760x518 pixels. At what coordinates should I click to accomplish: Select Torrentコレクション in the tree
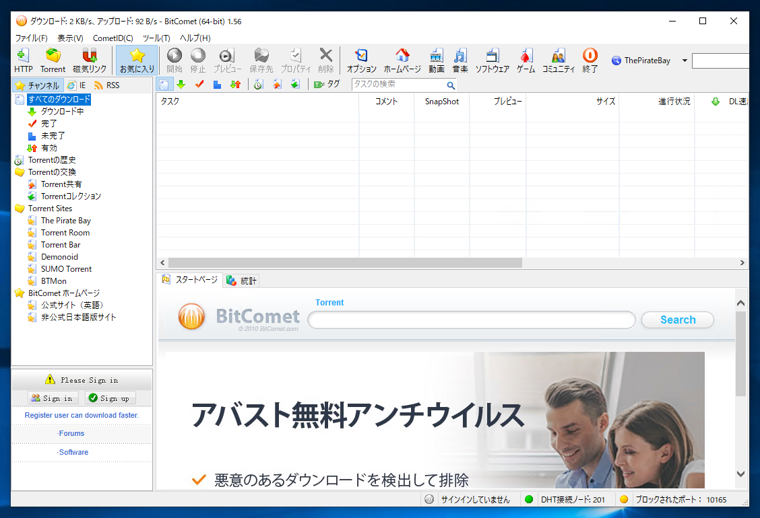71,196
